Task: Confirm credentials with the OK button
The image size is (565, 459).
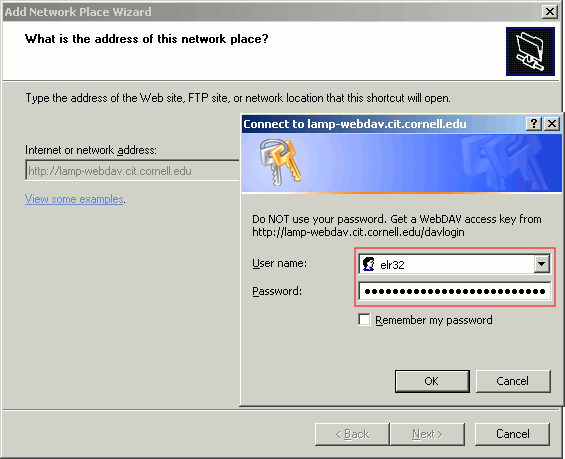Action: pos(432,381)
